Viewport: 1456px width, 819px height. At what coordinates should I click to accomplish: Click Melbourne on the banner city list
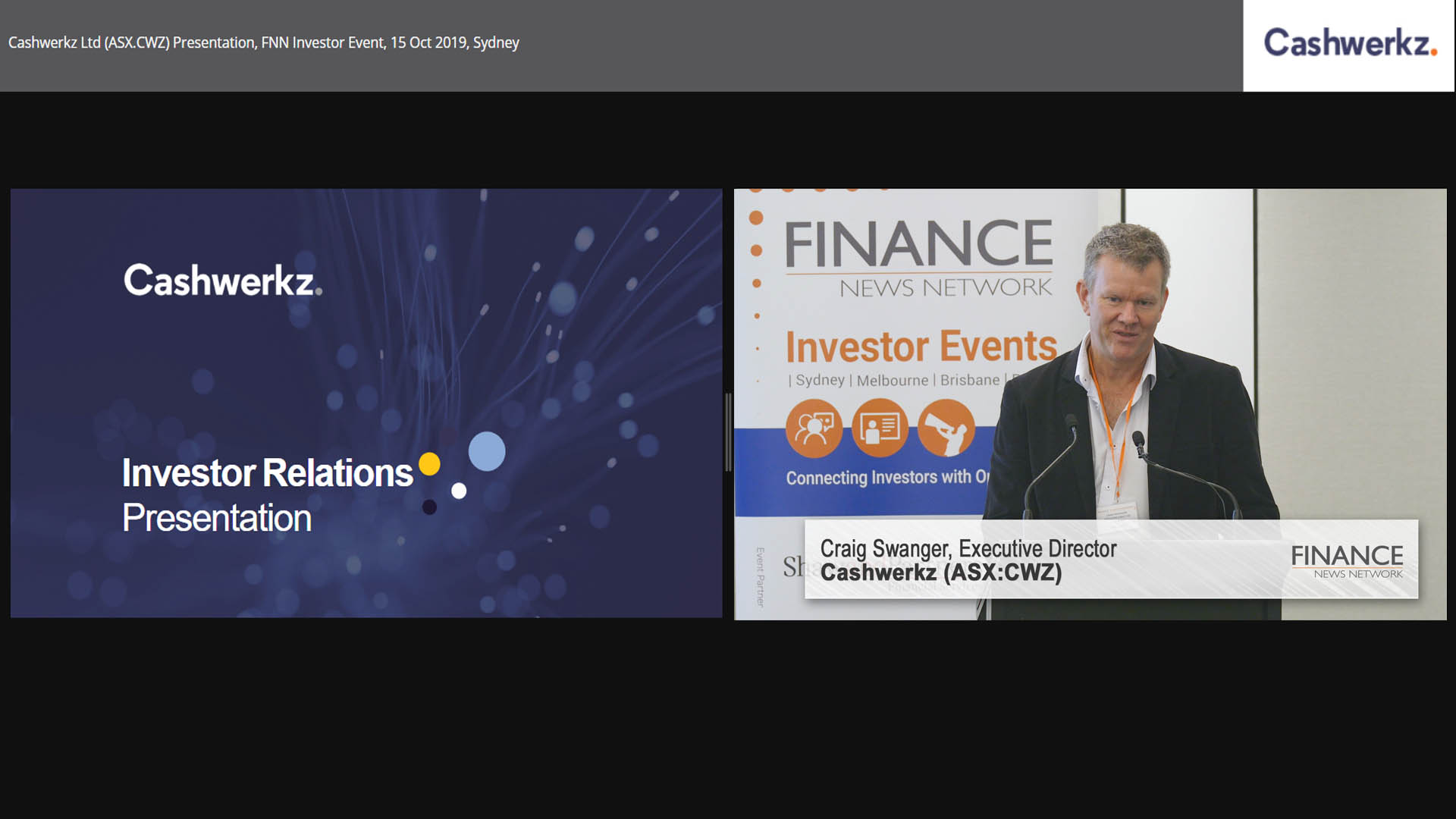click(892, 380)
